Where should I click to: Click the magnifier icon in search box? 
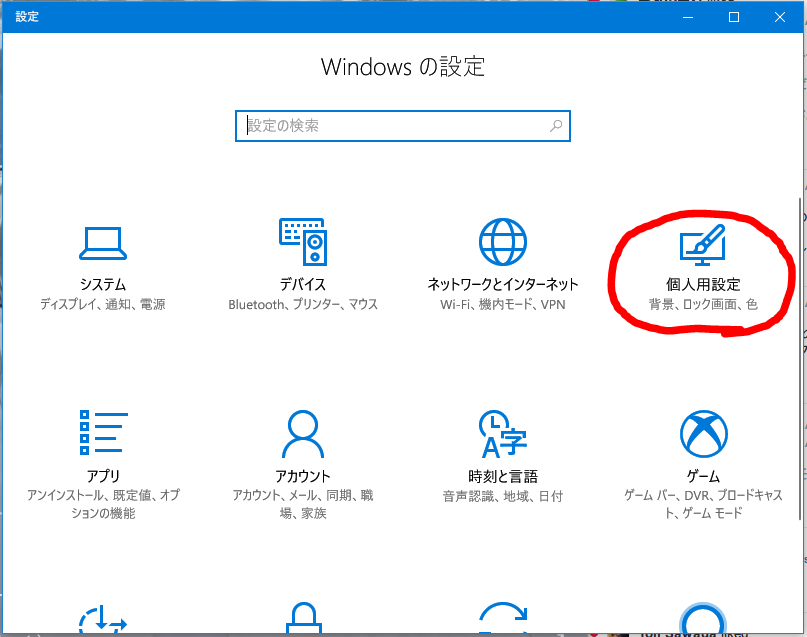click(556, 126)
